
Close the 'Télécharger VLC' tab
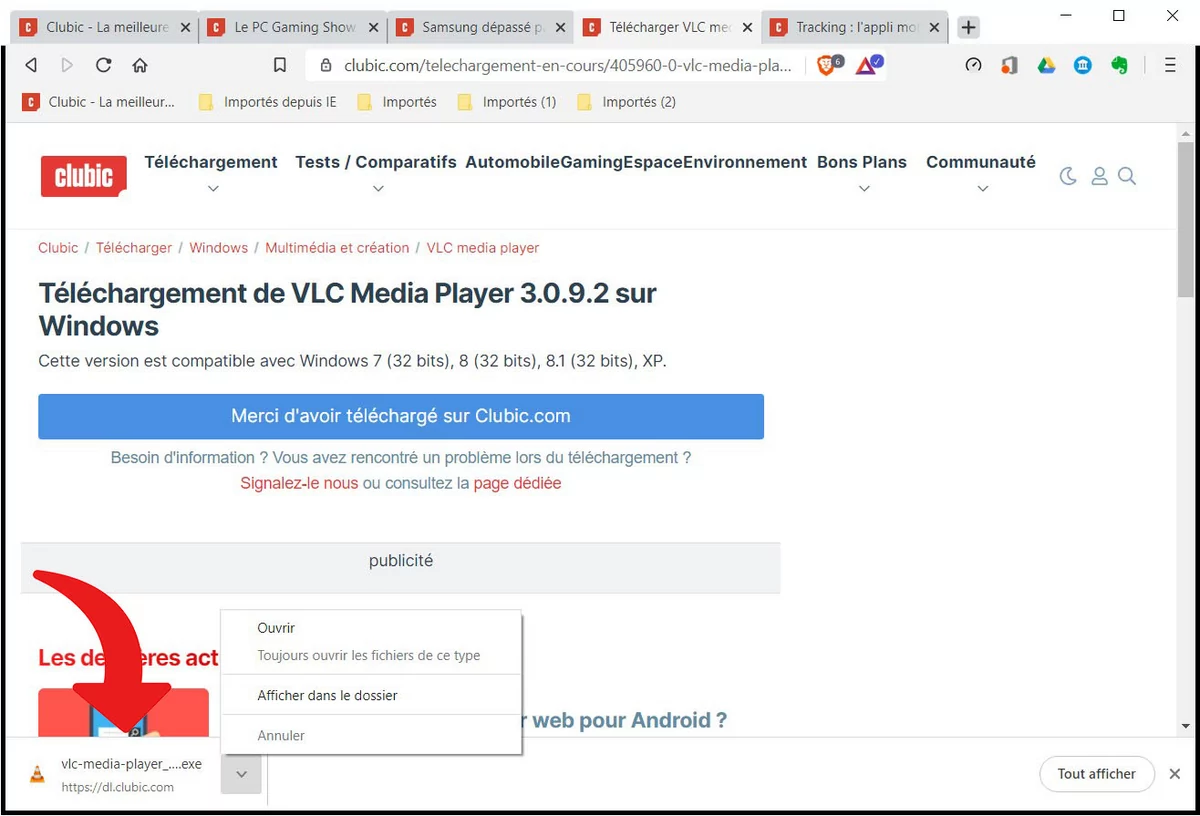tap(747, 28)
